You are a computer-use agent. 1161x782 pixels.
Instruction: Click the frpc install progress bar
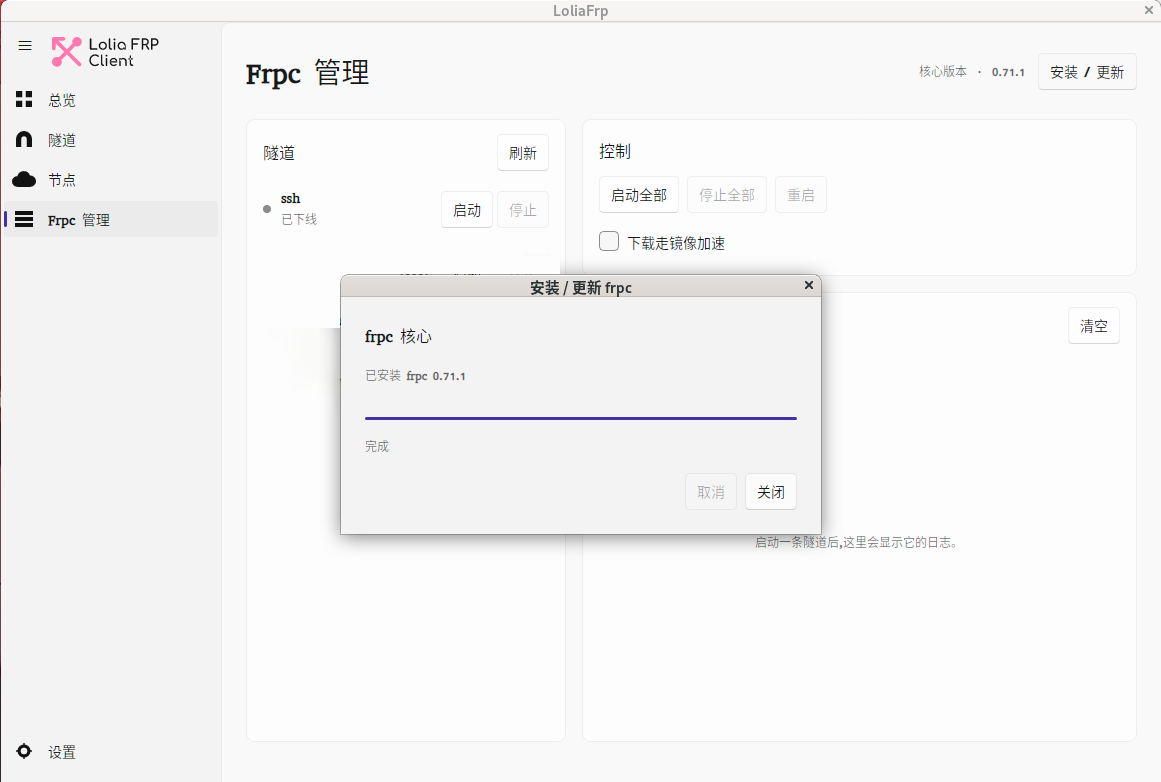click(x=580, y=418)
